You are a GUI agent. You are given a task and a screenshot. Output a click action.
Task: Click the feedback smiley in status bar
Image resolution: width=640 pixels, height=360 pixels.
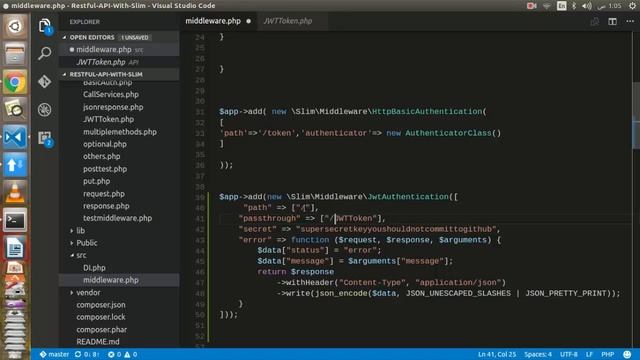coord(627,354)
